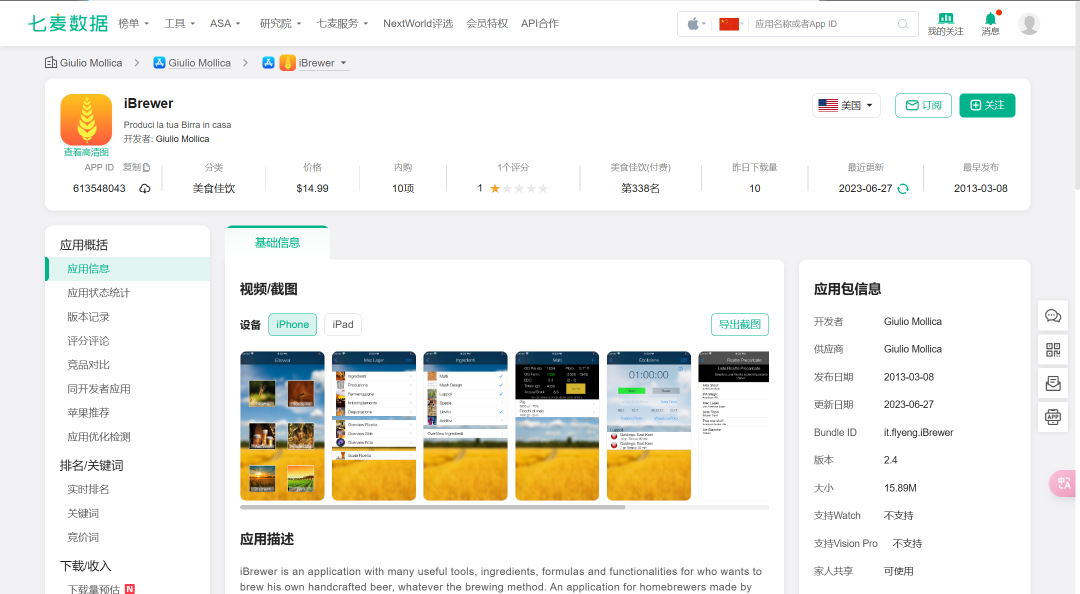Open 会员特权 menu item
Viewport: 1080px width, 594px height.
(x=487, y=23)
